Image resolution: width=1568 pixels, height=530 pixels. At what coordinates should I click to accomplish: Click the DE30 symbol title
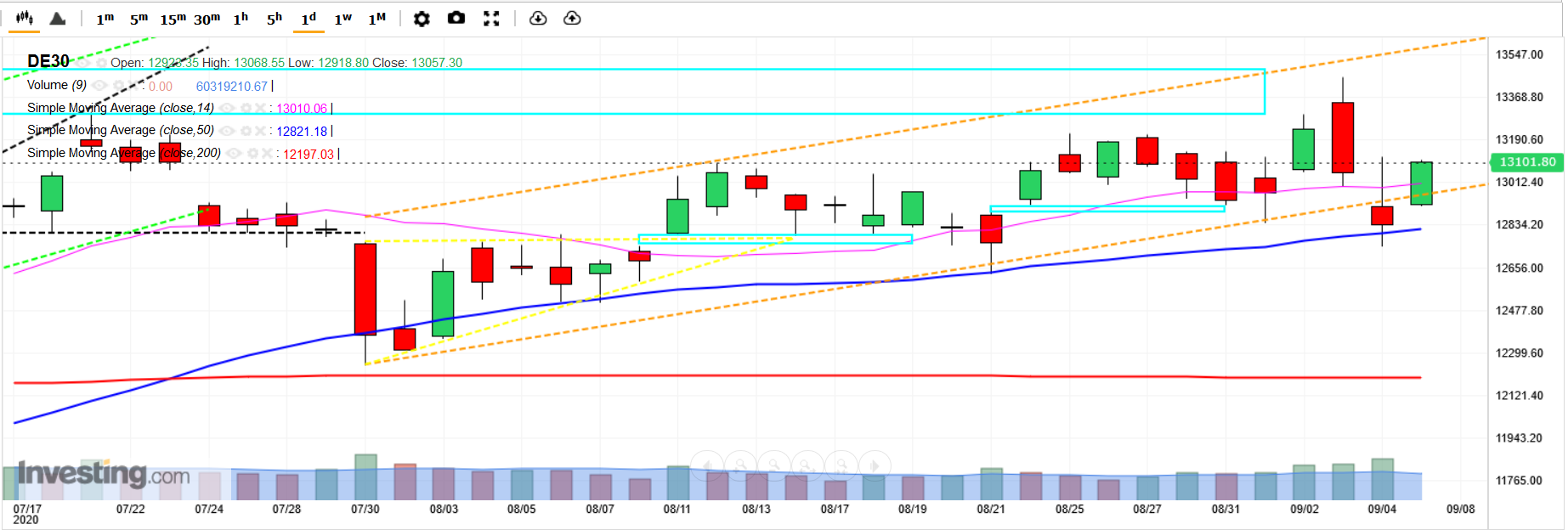tap(48, 61)
